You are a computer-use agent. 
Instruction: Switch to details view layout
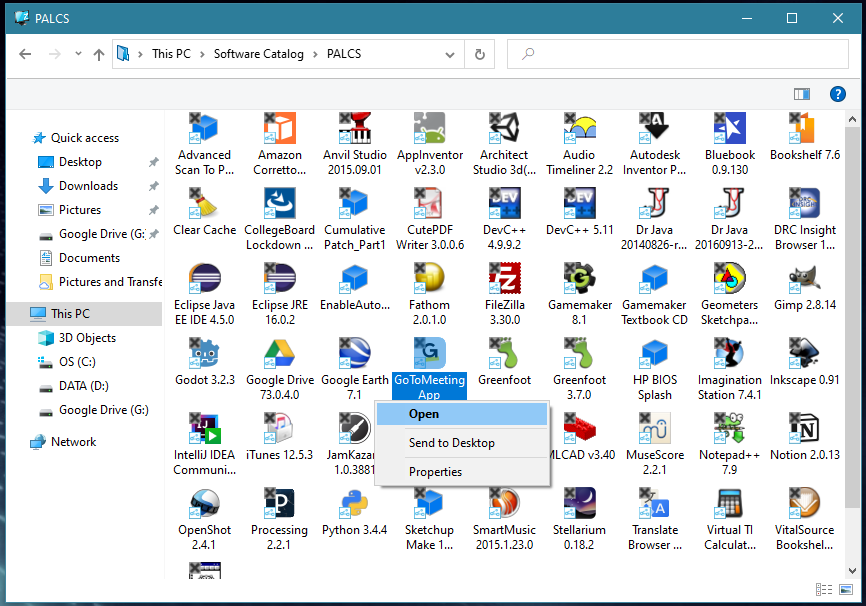coord(823,589)
